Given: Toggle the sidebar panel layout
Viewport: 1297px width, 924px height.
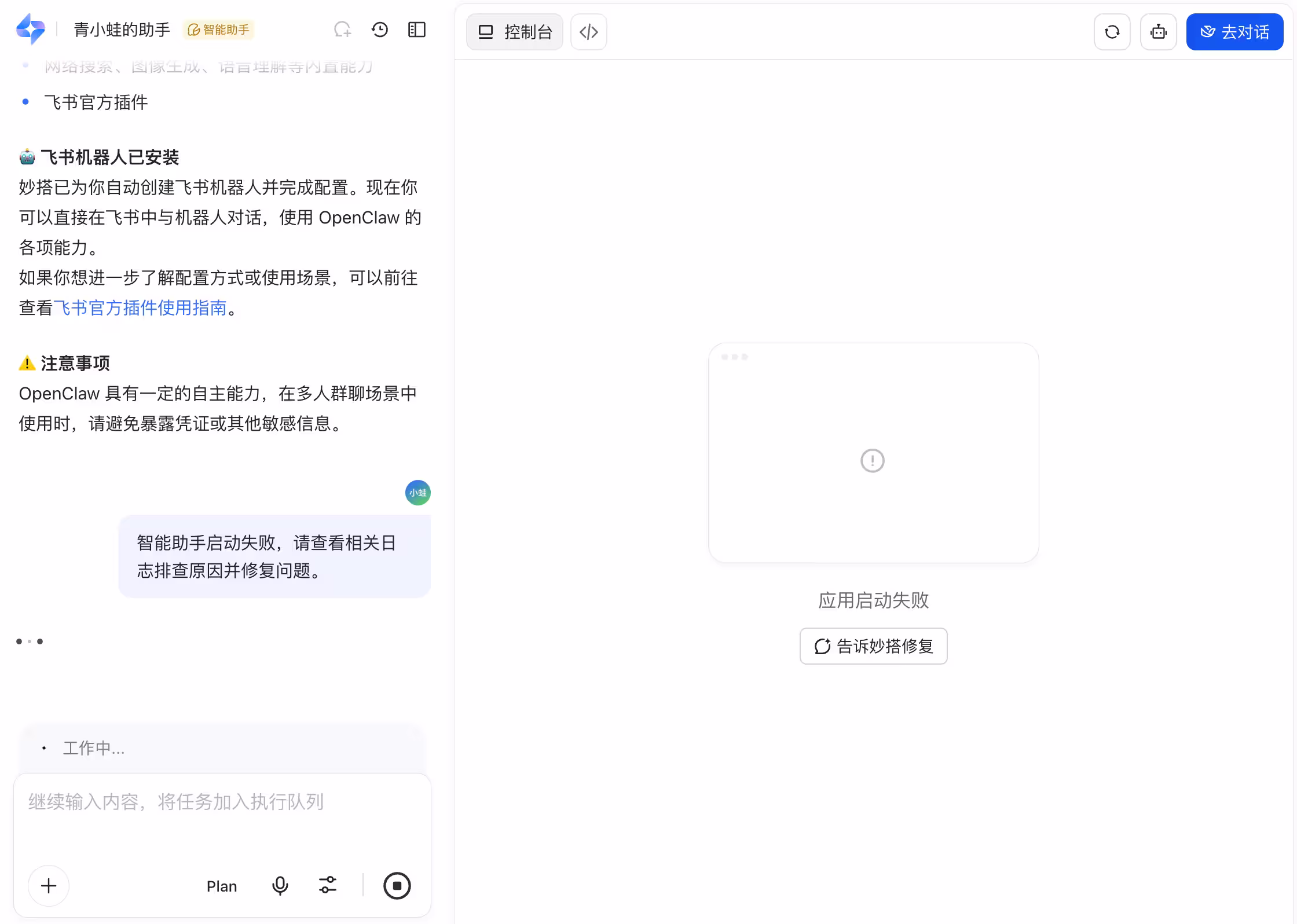Looking at the screenshot, I should coord(416,30).
